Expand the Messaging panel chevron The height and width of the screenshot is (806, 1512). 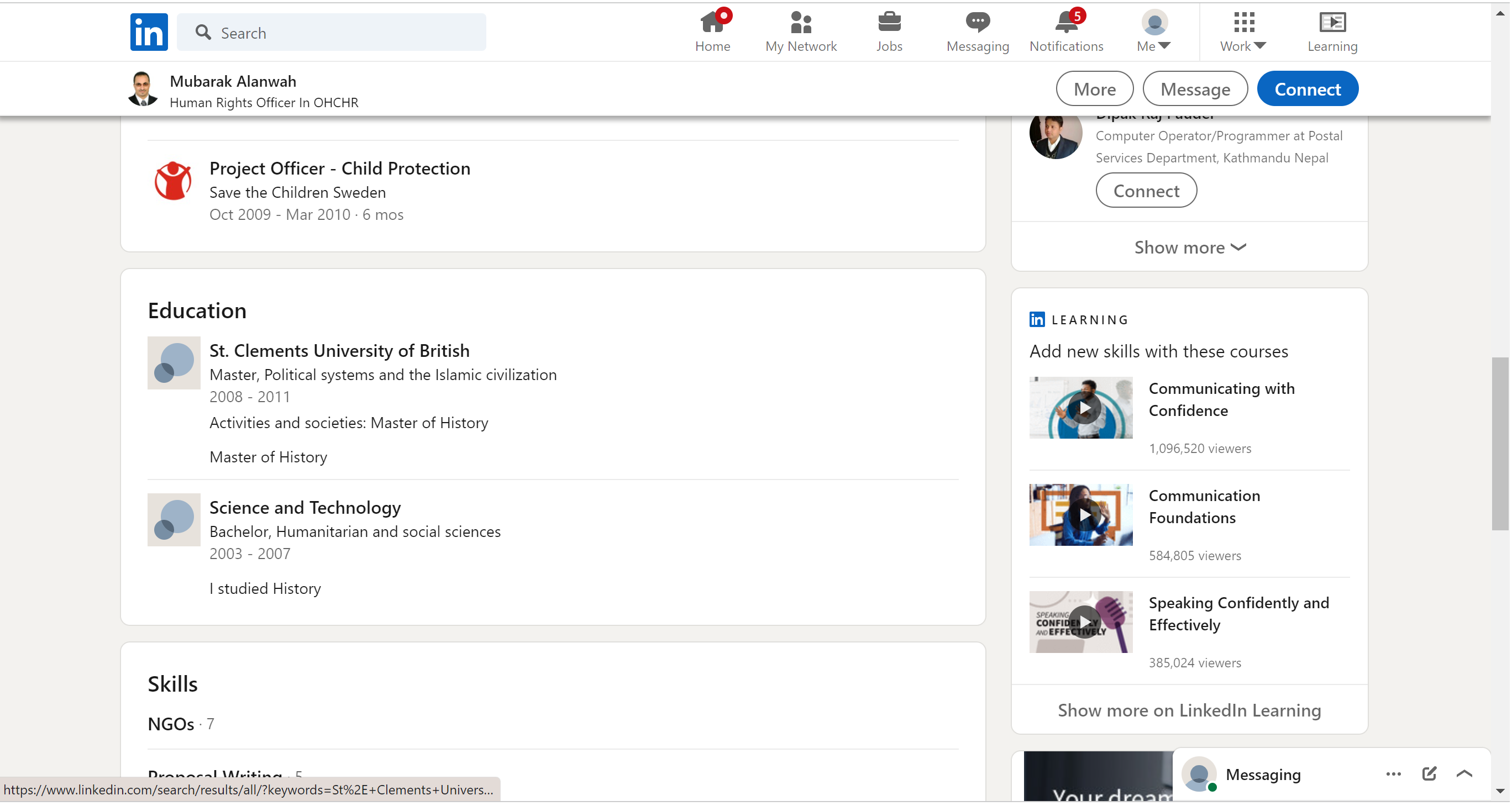click(x=1464, y=774)
